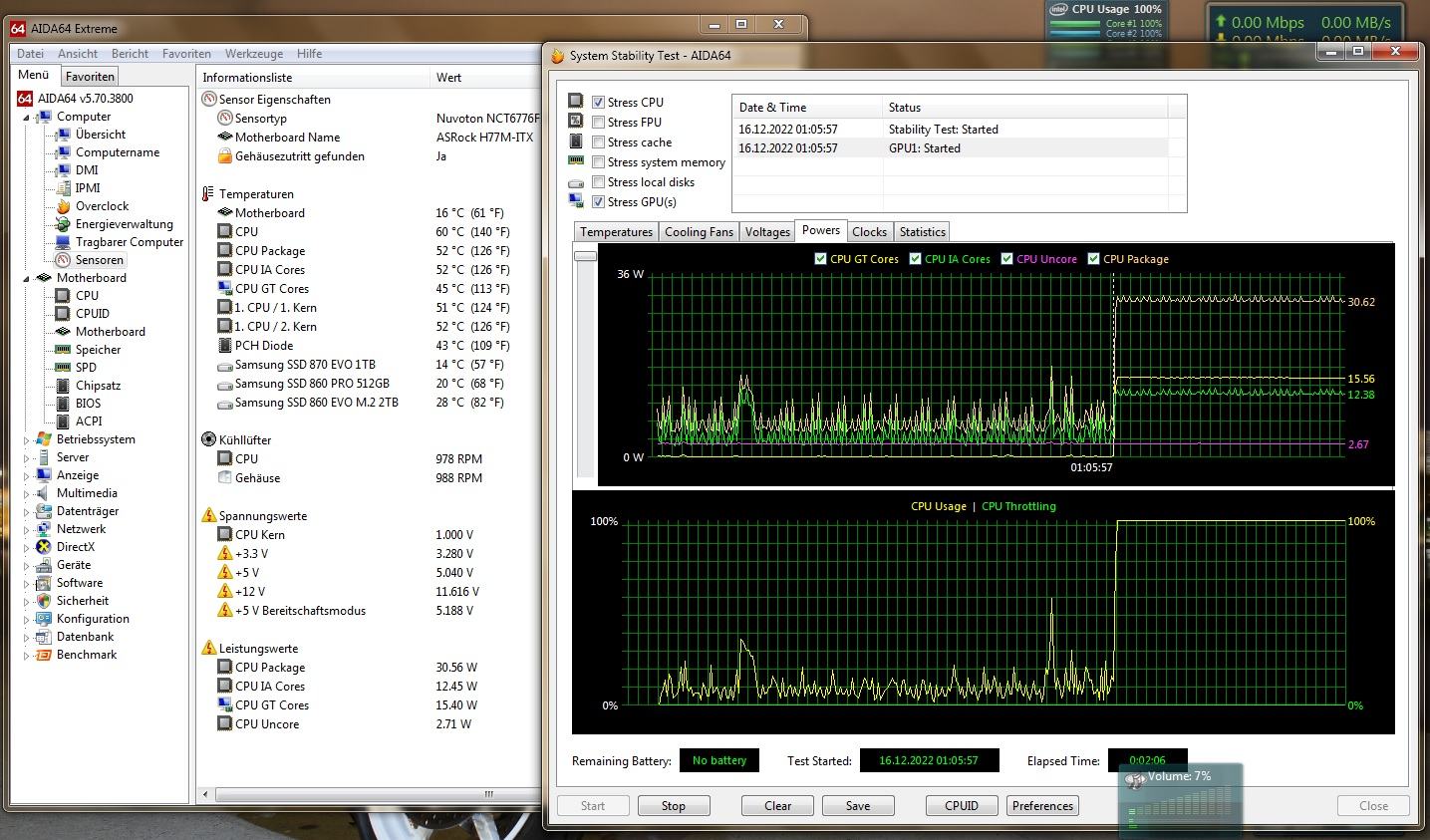Adjust the graph scale slider thumb

[585, 257]
